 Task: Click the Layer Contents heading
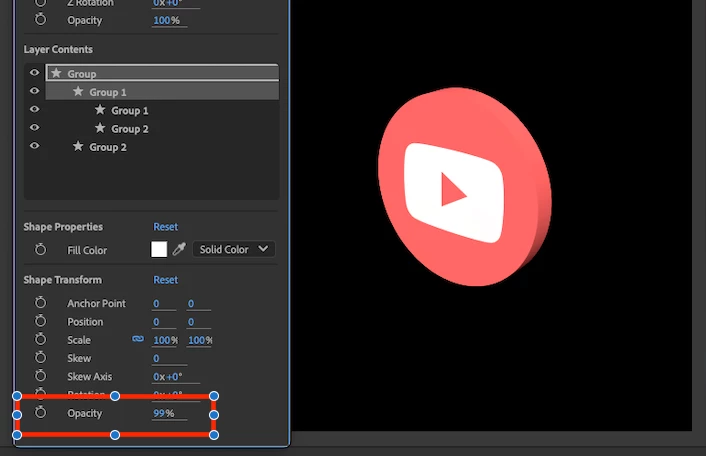58,50
